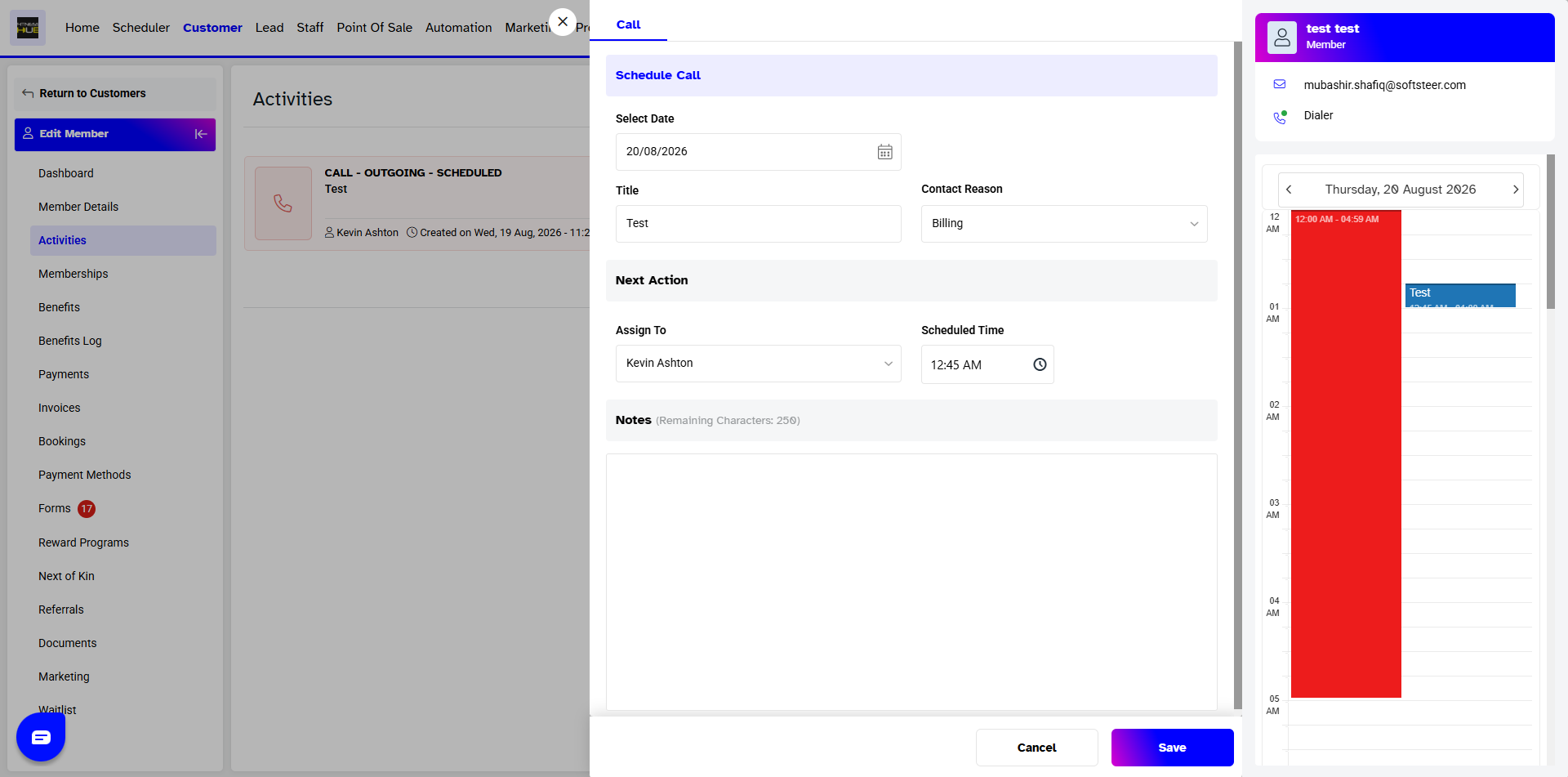Open Member Details in the sidebar
This screenshot has height=777, width=1568.
click(x=78, y=207)
